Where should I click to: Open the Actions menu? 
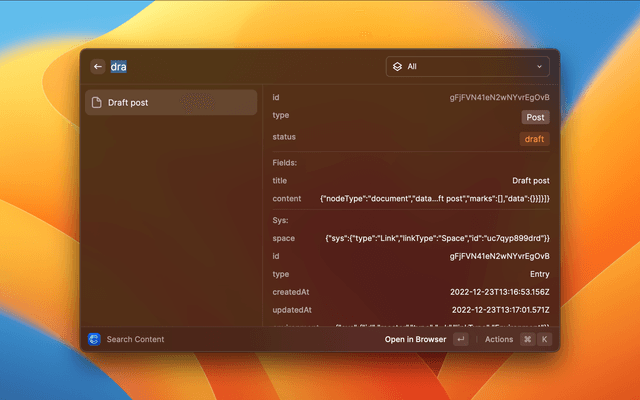click(x=498, y=339)
